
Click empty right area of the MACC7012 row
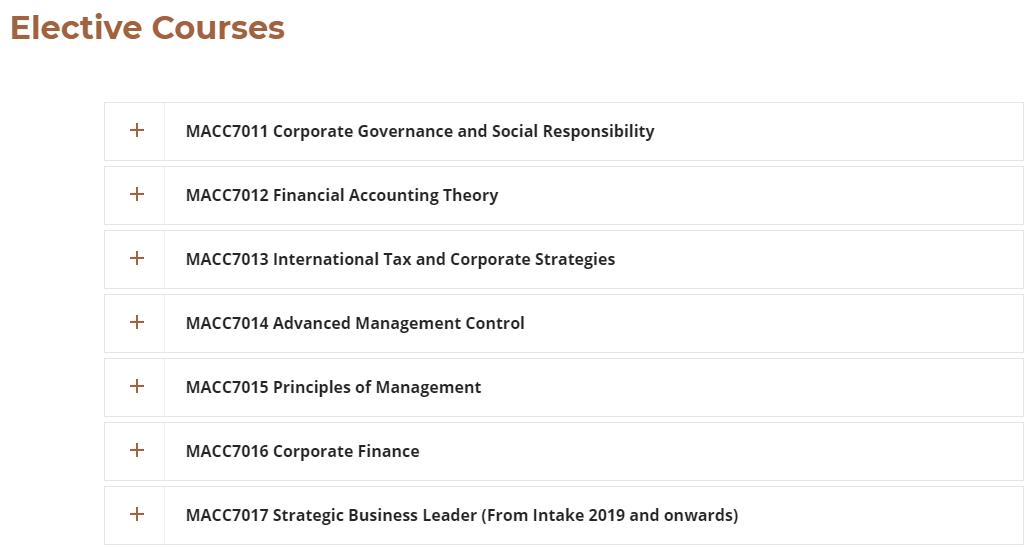800,195
